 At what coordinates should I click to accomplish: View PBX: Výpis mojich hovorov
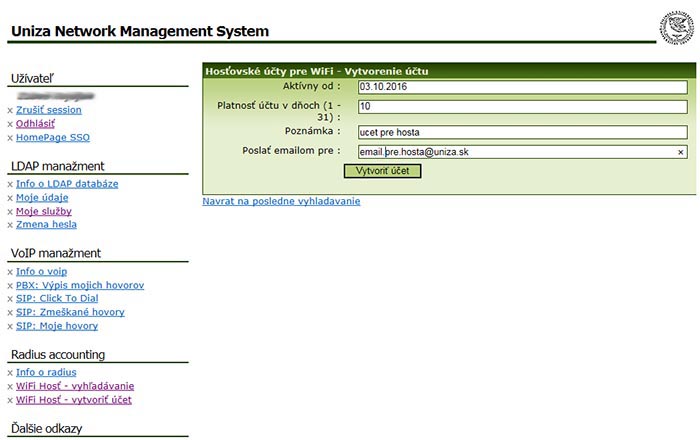click(80, 285)
